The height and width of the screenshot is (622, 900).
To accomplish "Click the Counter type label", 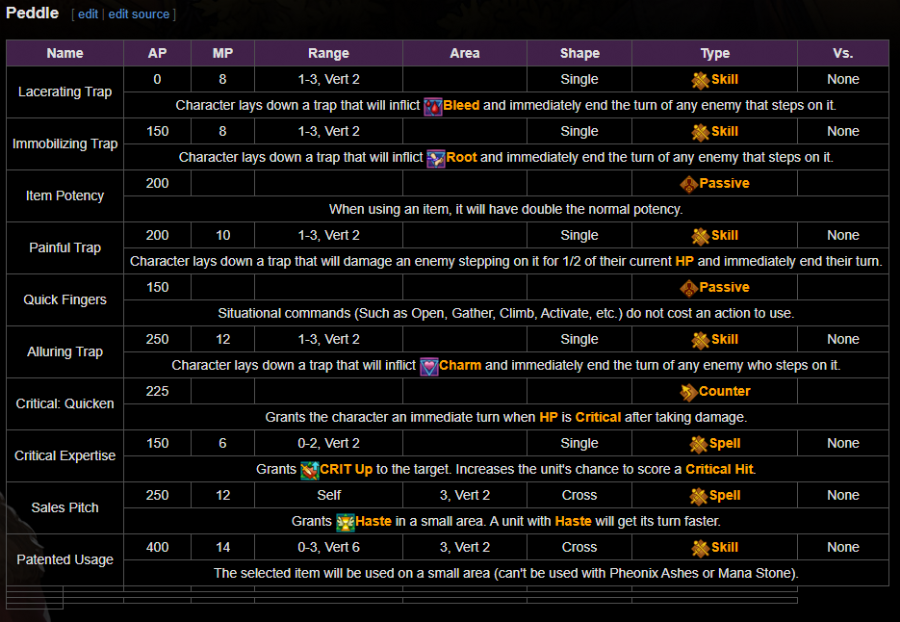I will (724, 391).
